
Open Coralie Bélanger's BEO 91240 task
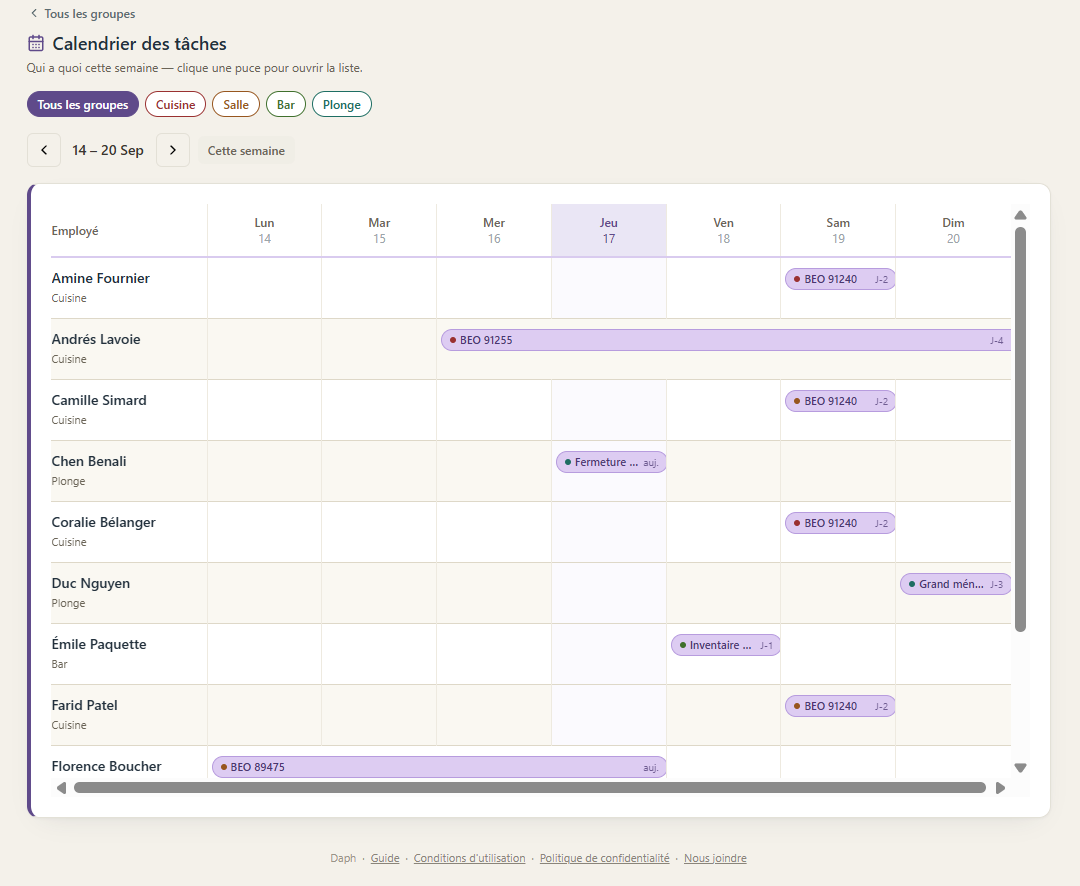[840, 523]
